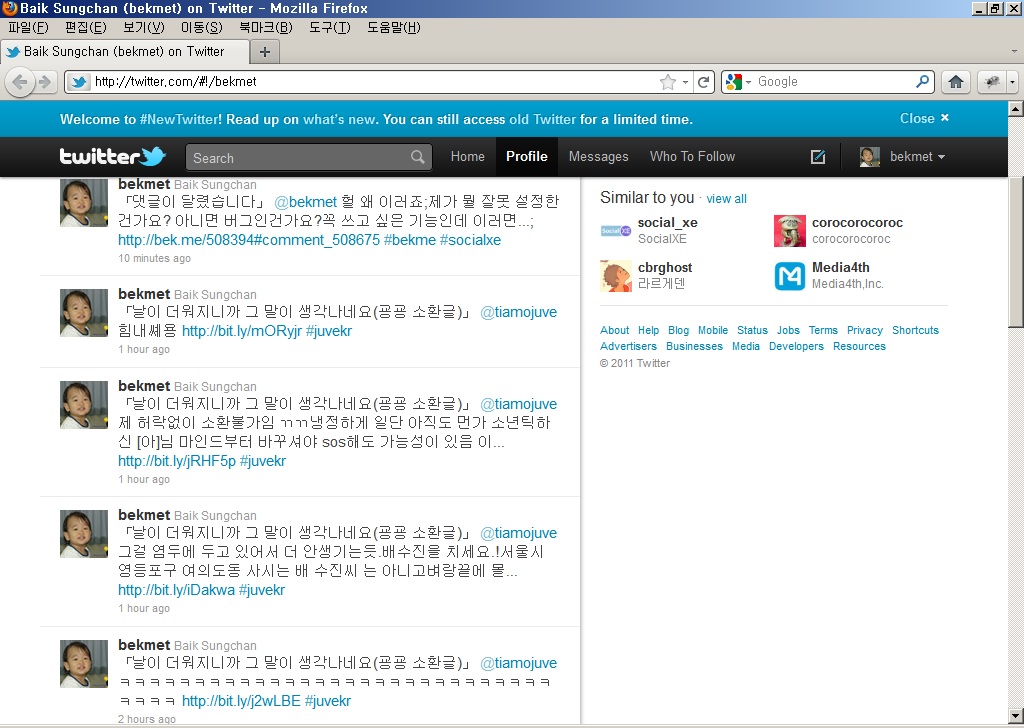Go to the Firefox home page icon
The width and height of the screenshot is (1024, 728).
[956, 82]
